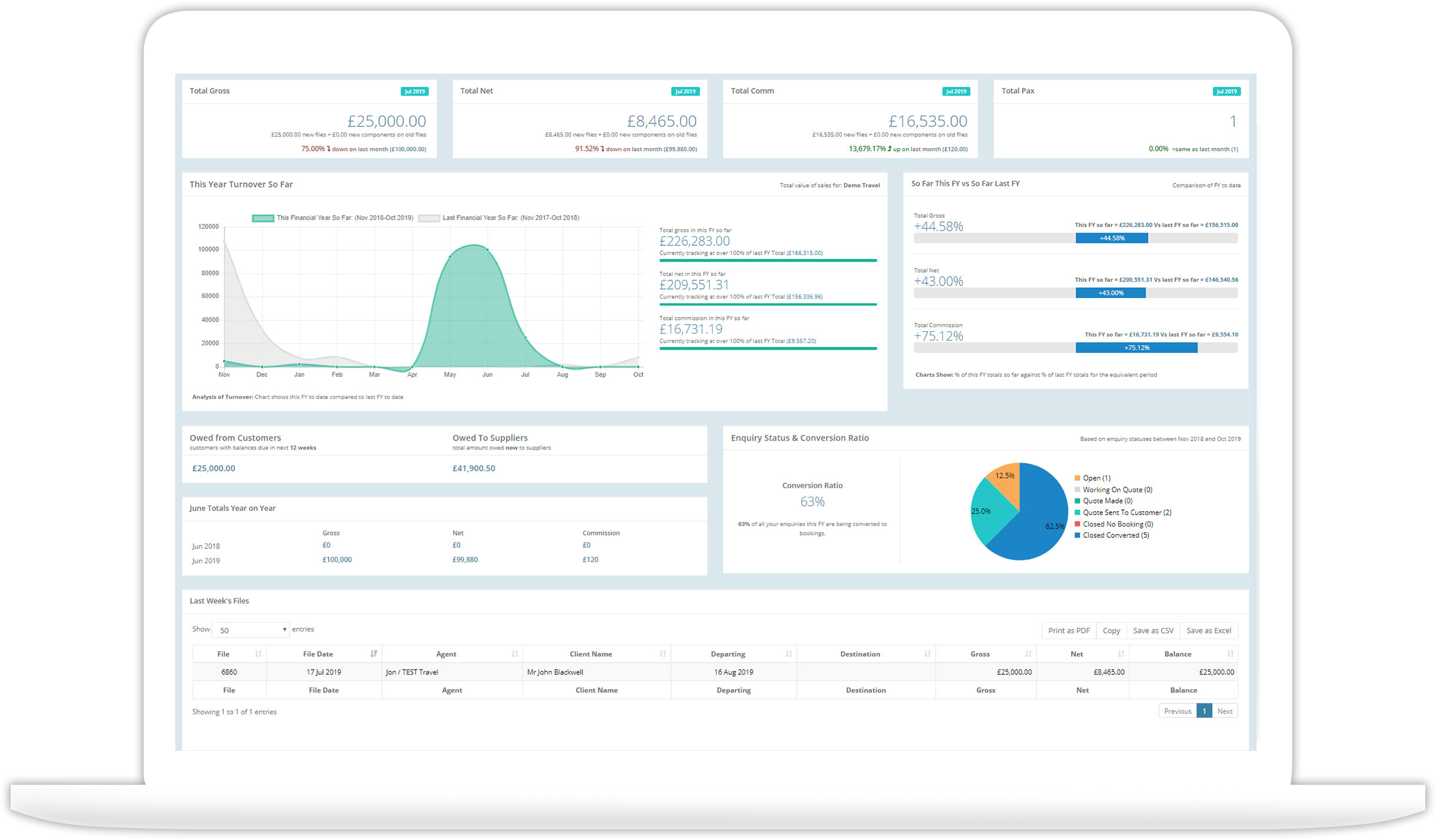Click the Conversion Ratio 63% value
Viewport: 1436px width, 840px height.
point(812,502)
